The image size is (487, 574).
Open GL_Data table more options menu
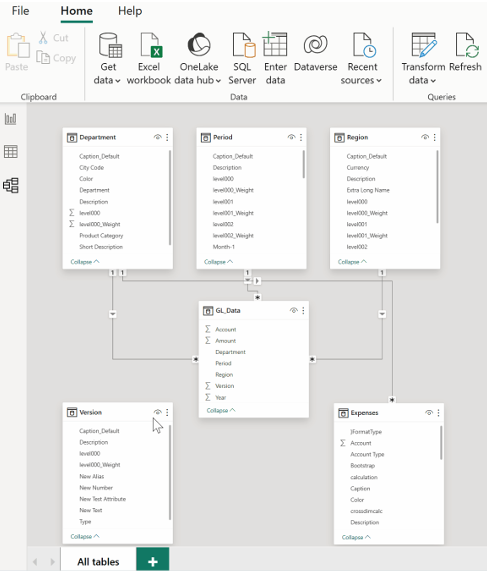303,310
